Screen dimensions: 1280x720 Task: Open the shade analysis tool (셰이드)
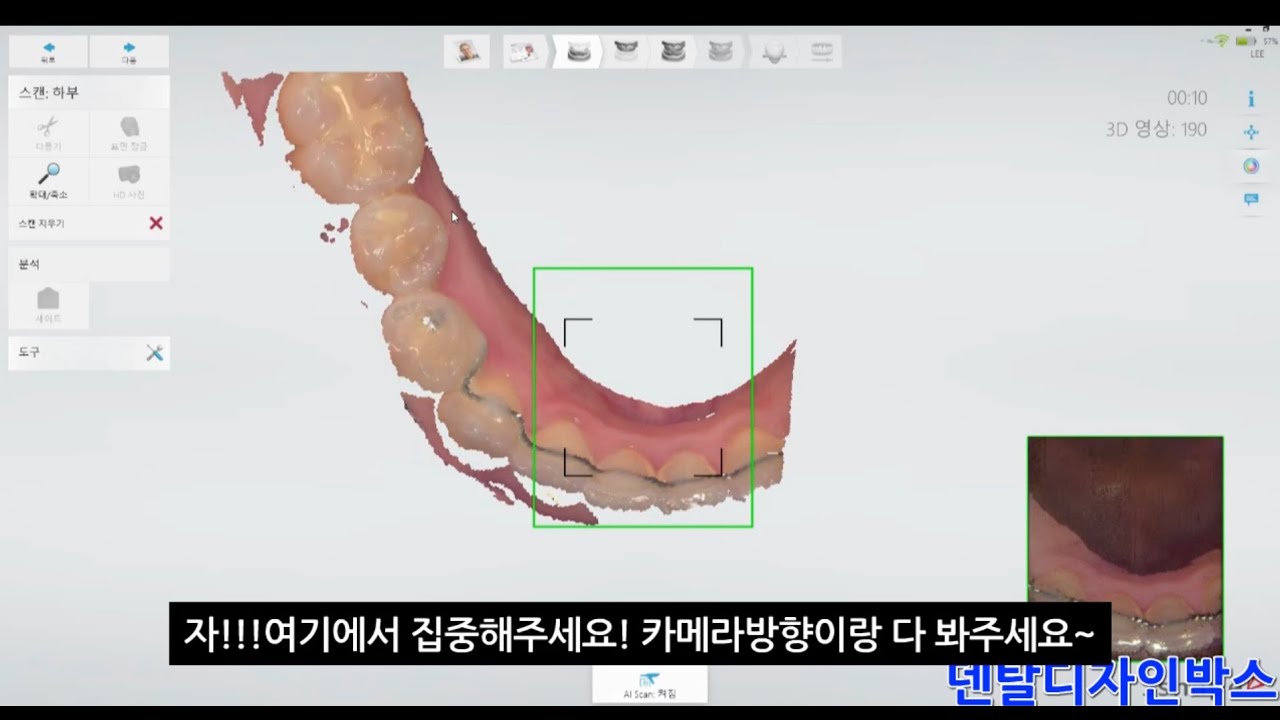click(x=48, y=305)
